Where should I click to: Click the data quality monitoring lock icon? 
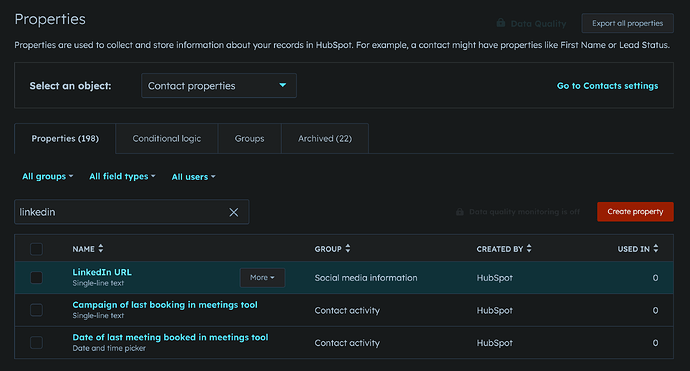tap(459, 212)
